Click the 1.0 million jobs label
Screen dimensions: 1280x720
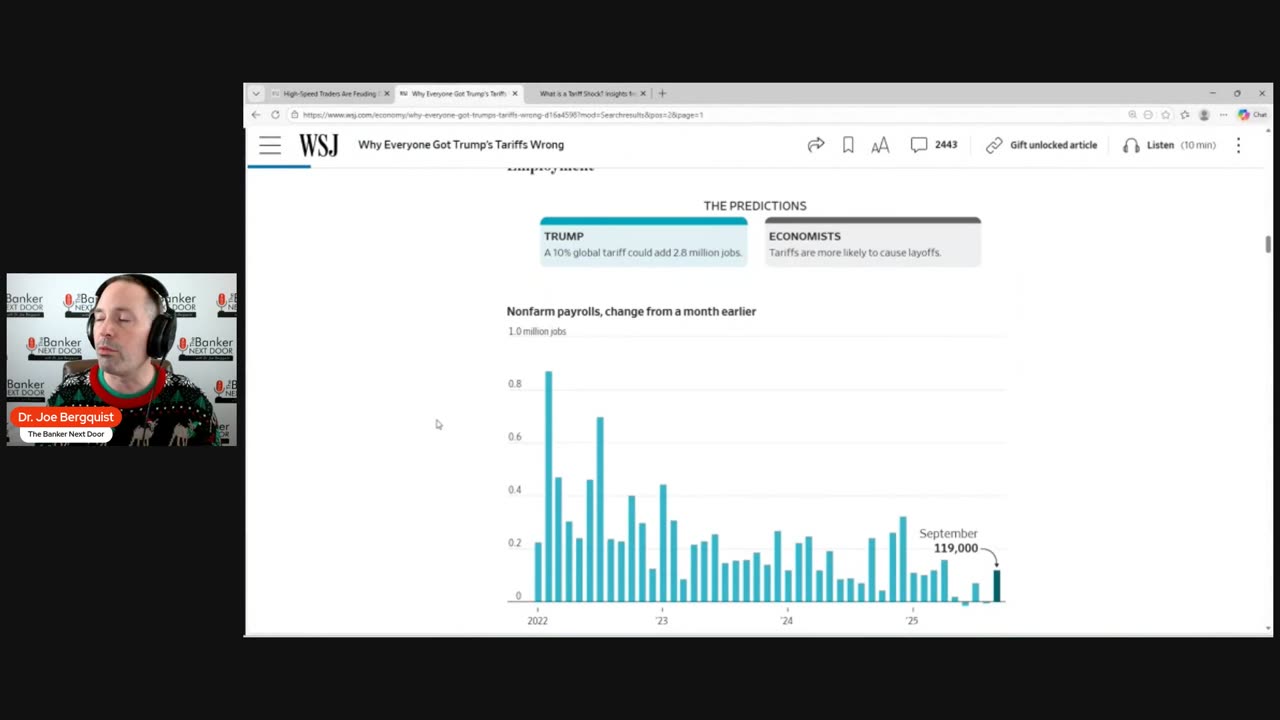pos(537,331)
